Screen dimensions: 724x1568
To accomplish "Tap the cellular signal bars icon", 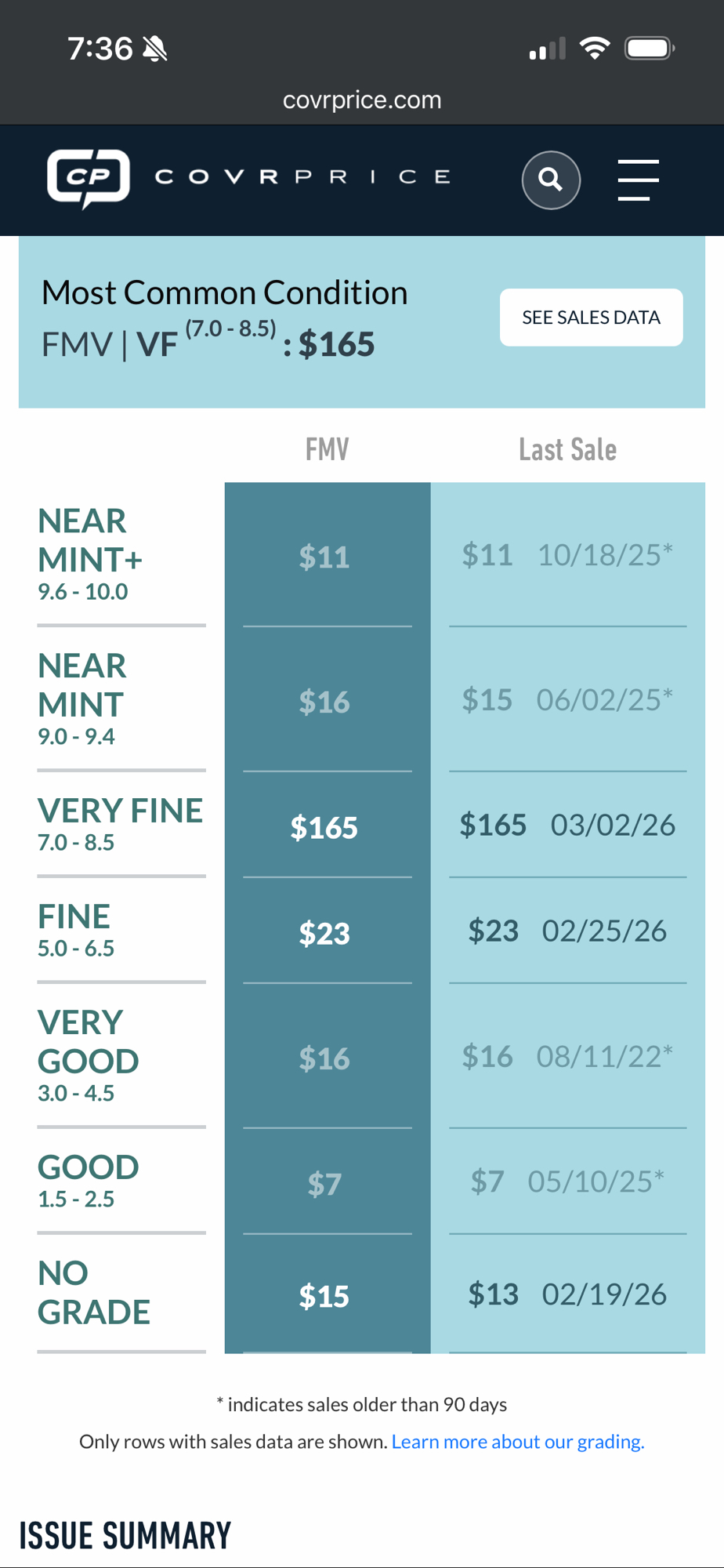I will pos(547,49).
